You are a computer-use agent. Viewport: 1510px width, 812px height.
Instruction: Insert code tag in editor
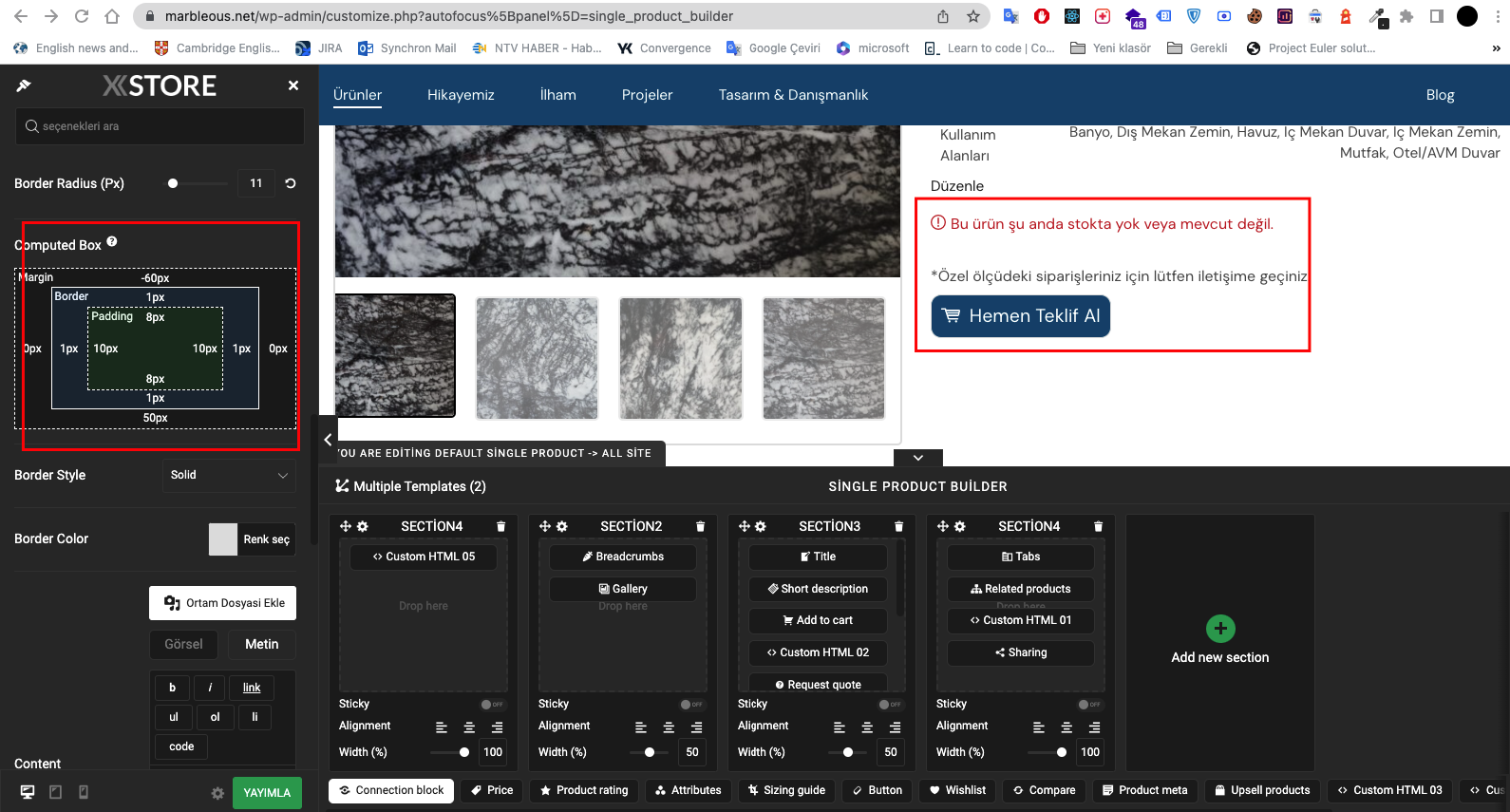(x=181, y=746)
